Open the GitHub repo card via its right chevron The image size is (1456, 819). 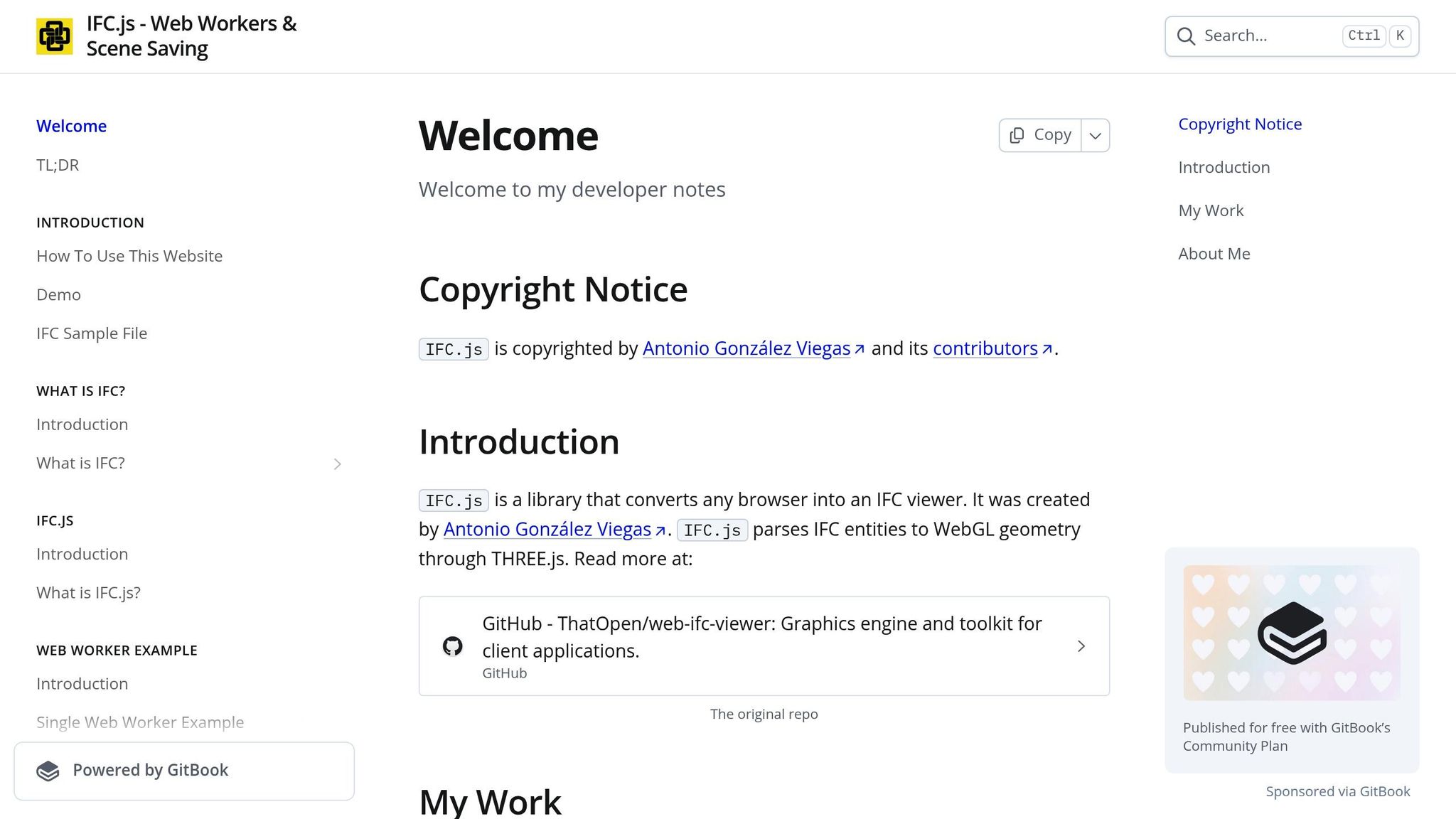[1081, 646]
